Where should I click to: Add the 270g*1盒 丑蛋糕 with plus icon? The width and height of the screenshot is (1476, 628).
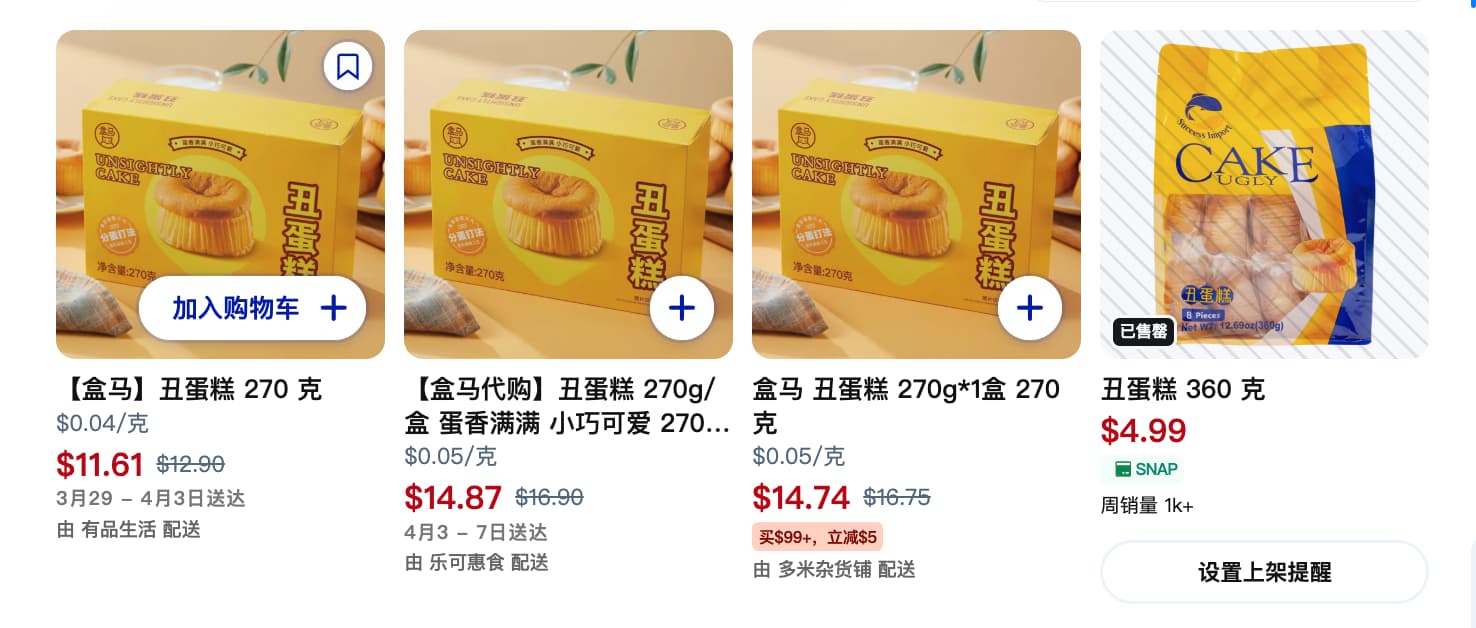coord(1030,308)
